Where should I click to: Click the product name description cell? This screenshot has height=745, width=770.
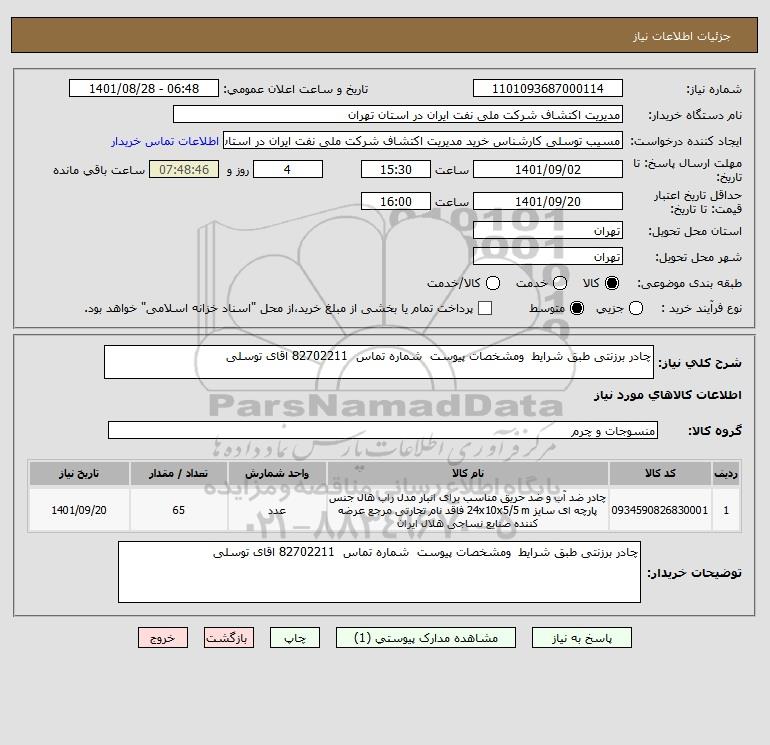468,510
